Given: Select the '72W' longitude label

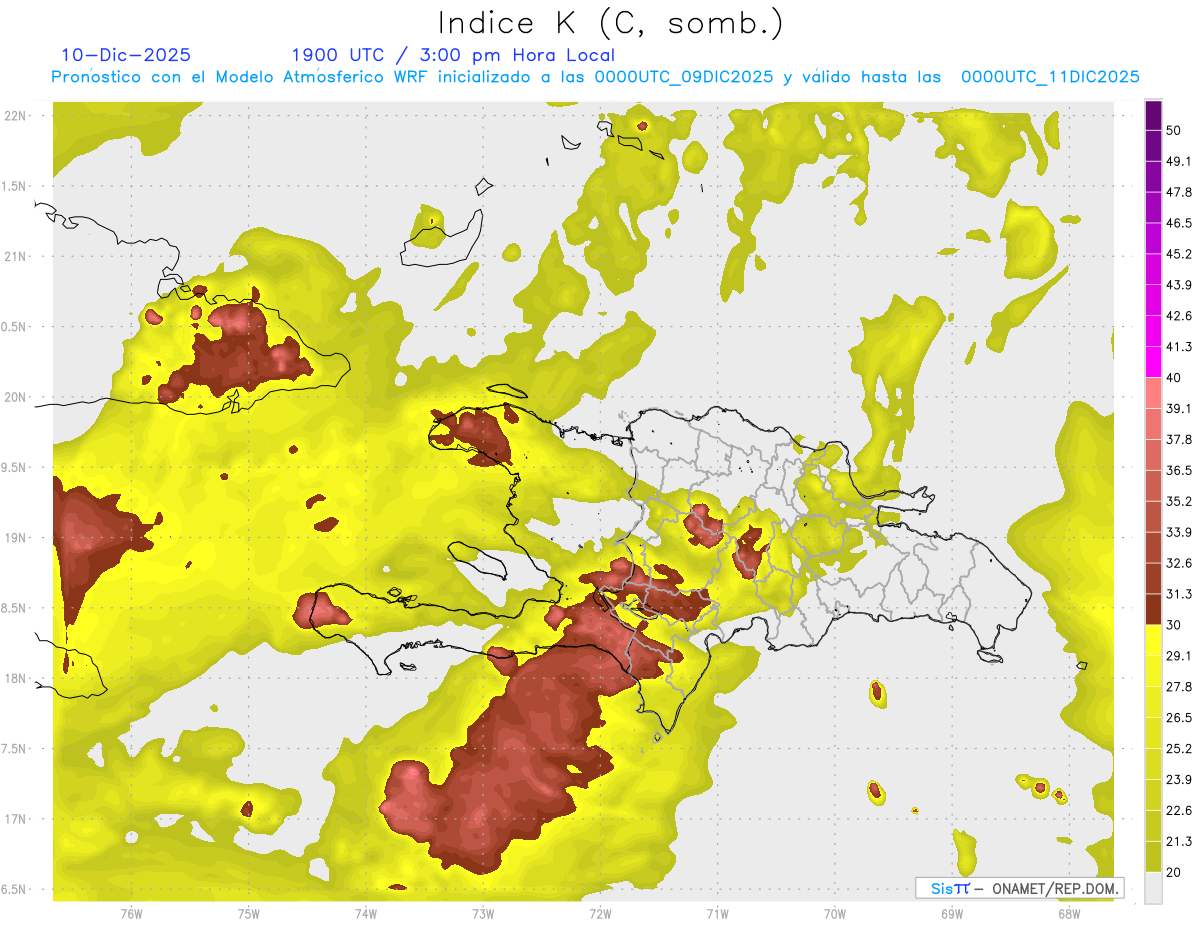Looking at the screenshot, I should click(600, 913).
